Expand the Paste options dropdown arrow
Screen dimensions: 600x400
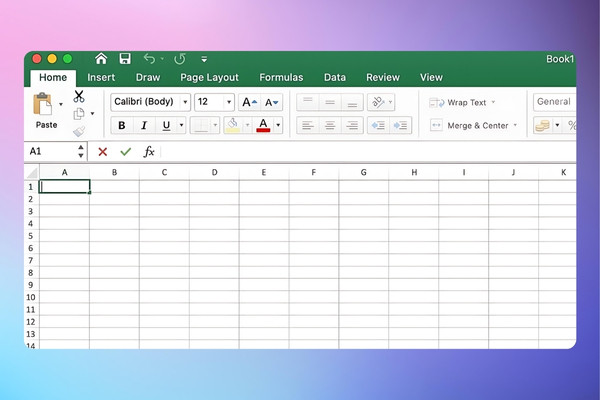click(x=61, y=104)
